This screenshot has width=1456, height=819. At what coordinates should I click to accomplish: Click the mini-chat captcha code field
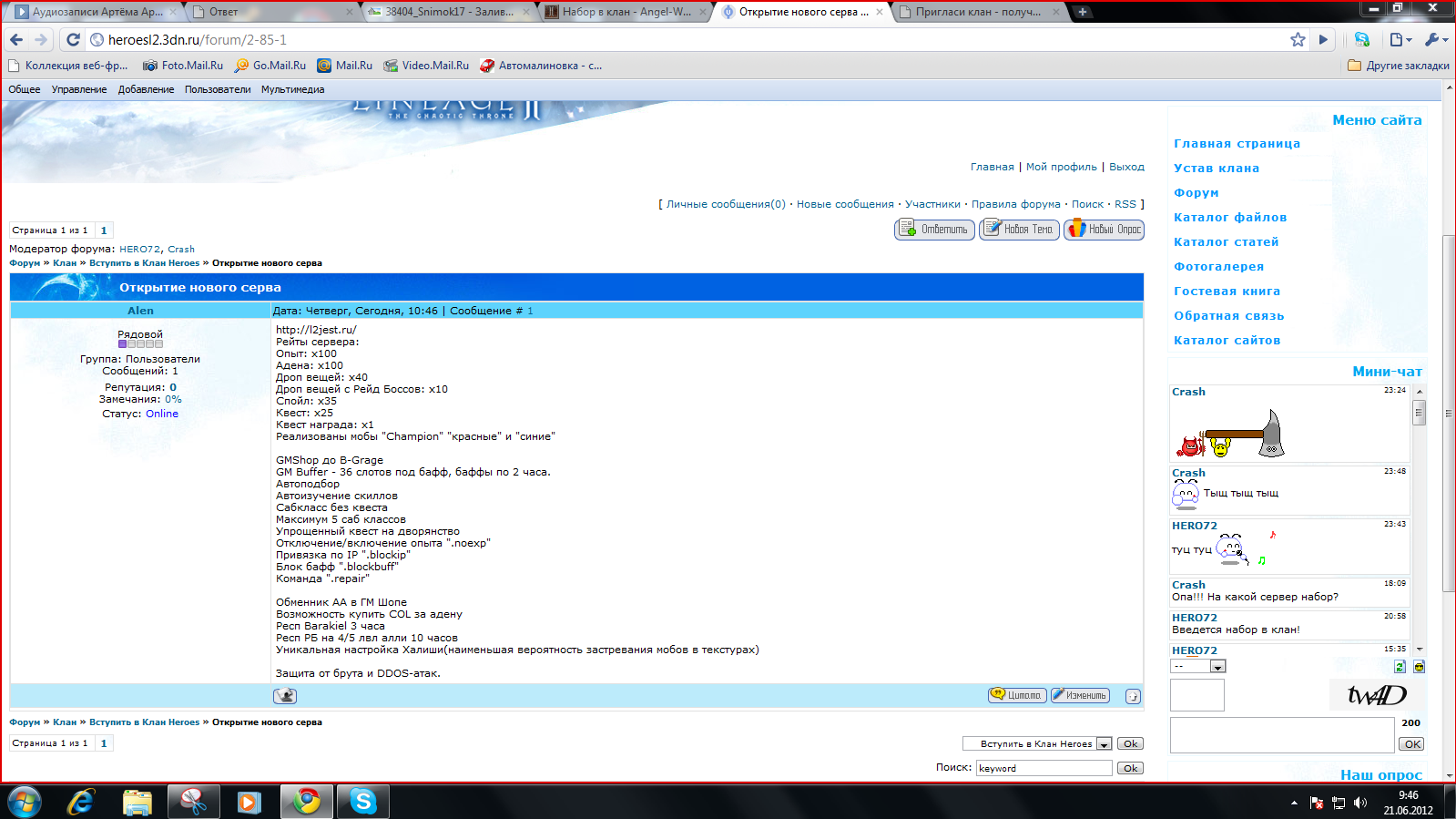(x=1197, y=695)
